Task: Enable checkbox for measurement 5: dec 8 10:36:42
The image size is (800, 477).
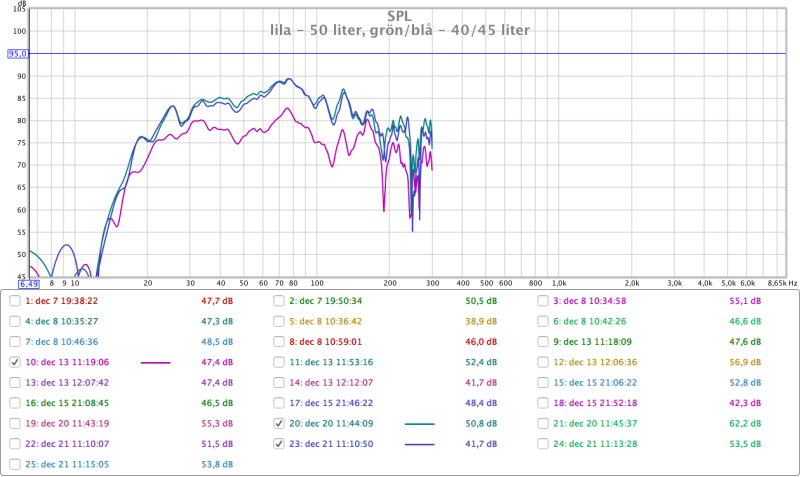Action: coord(279,321)
